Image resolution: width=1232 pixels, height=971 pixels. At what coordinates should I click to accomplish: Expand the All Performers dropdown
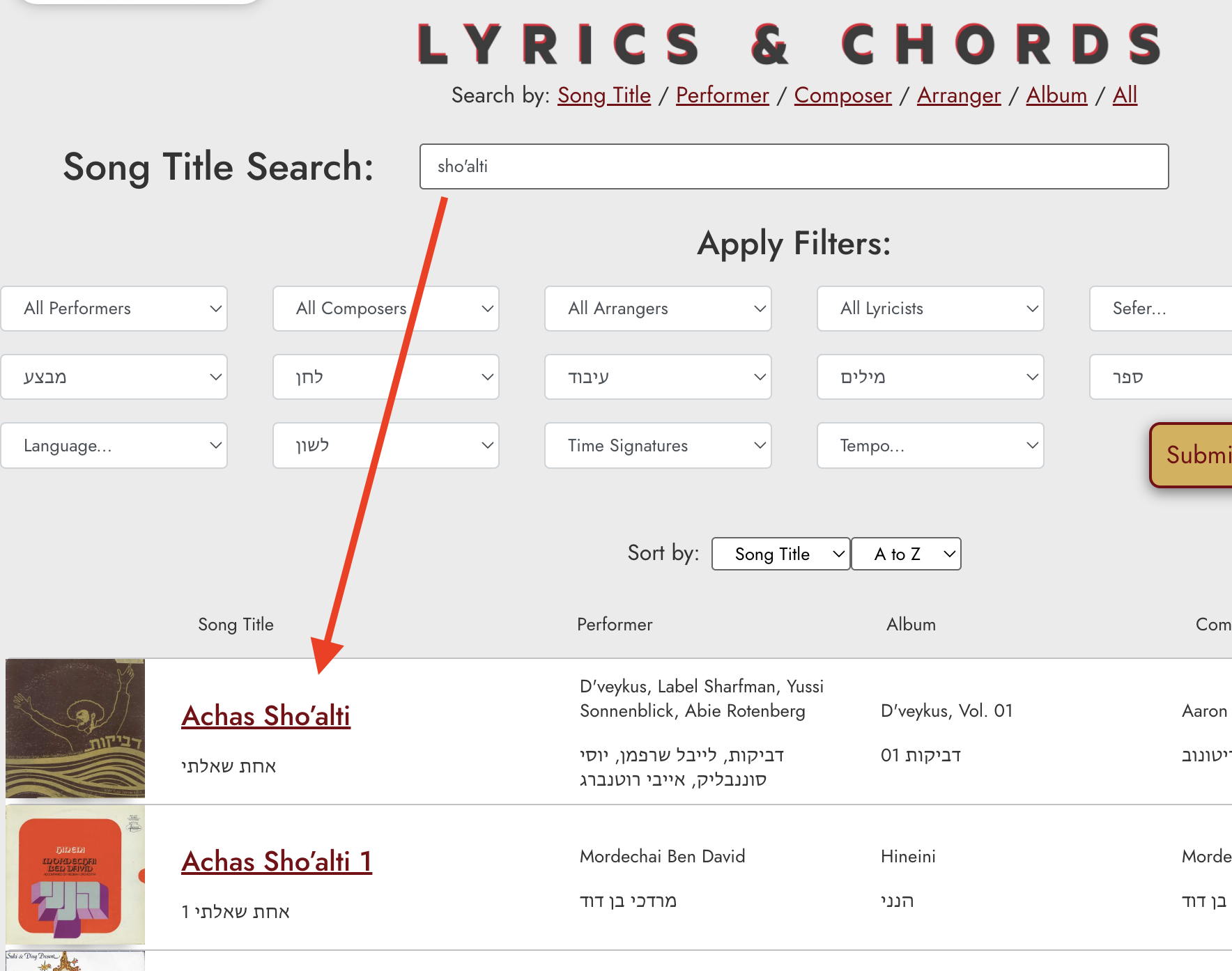point(114,309)
